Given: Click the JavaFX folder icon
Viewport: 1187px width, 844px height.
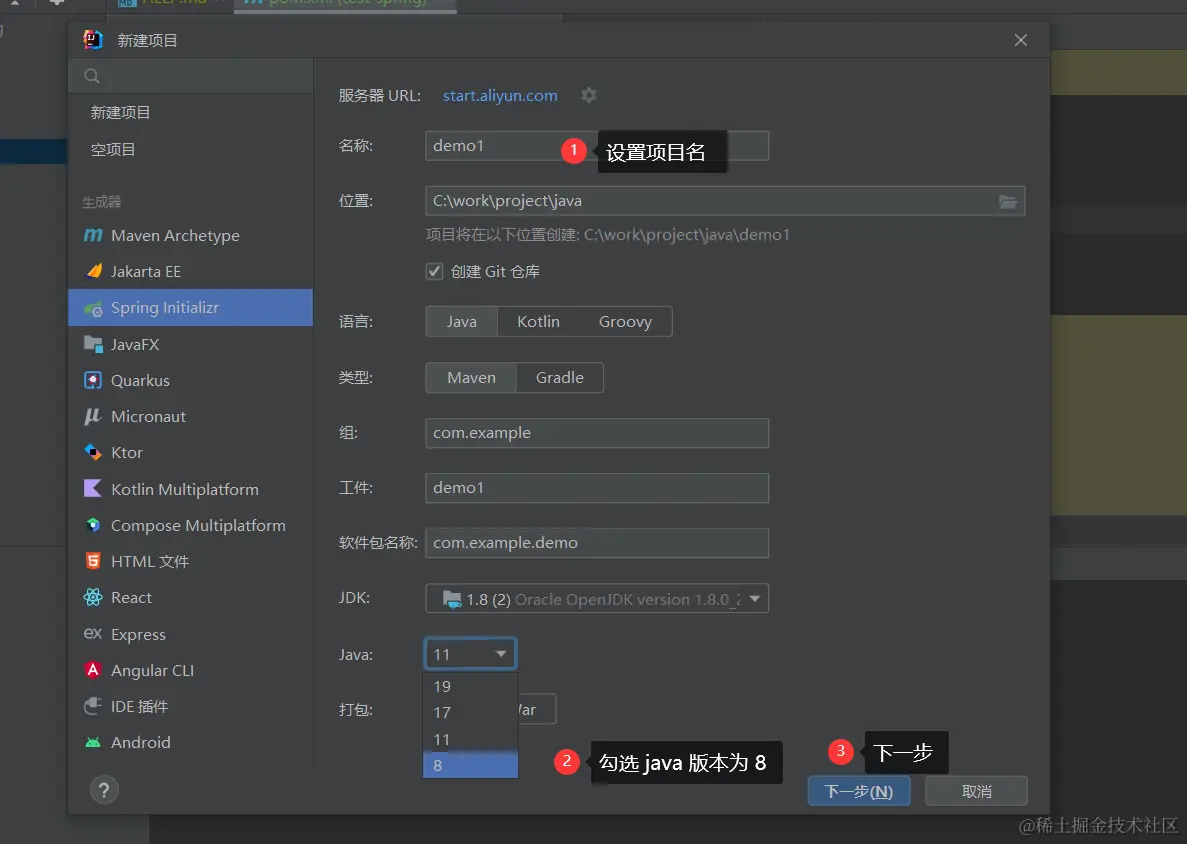Looking at the screenshot, I should (x=93, y=344).
